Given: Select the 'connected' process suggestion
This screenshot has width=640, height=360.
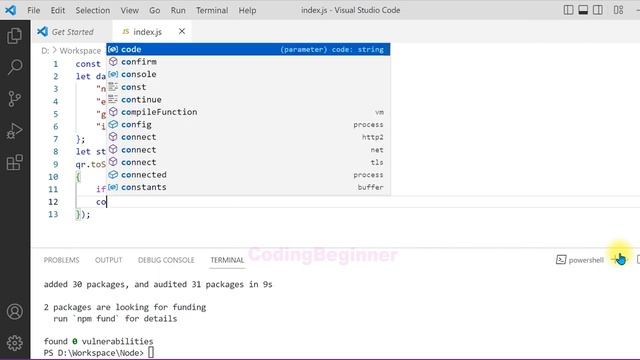Looking at the screenshot, I should coord(248,175).
